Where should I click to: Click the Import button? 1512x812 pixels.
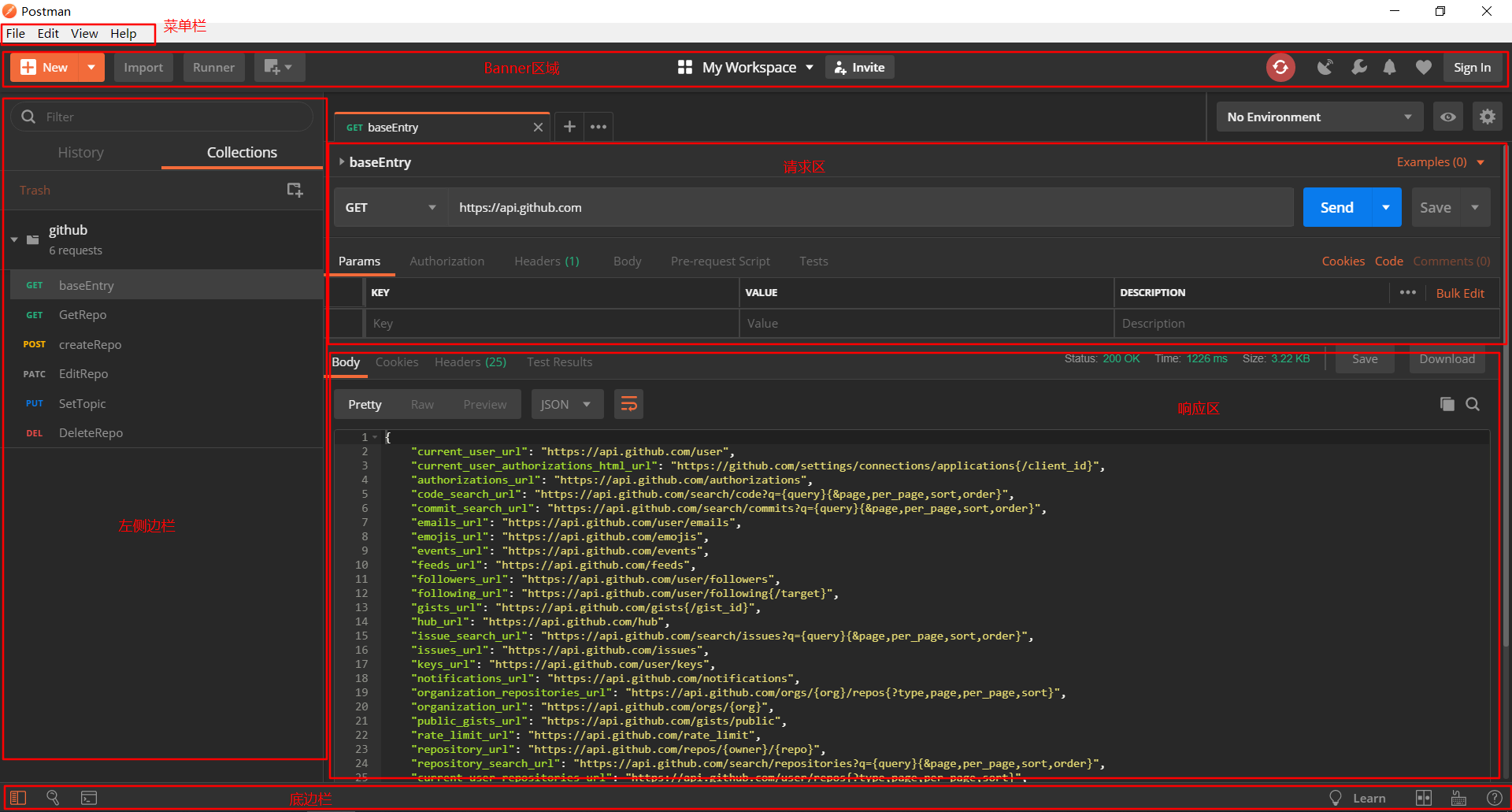pos(143,68)
